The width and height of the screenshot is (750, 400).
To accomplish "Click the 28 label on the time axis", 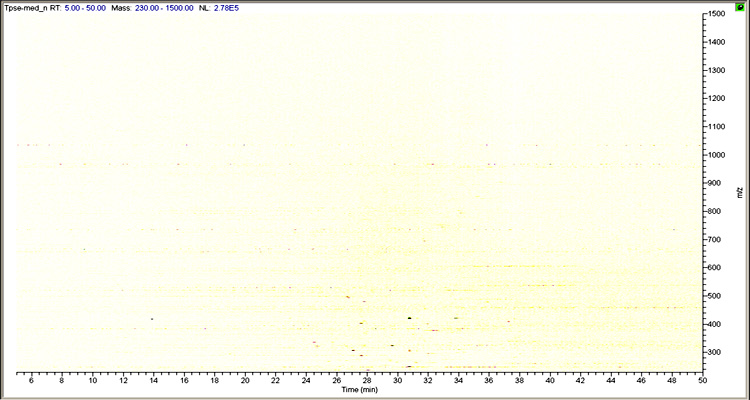I will 367,380.
